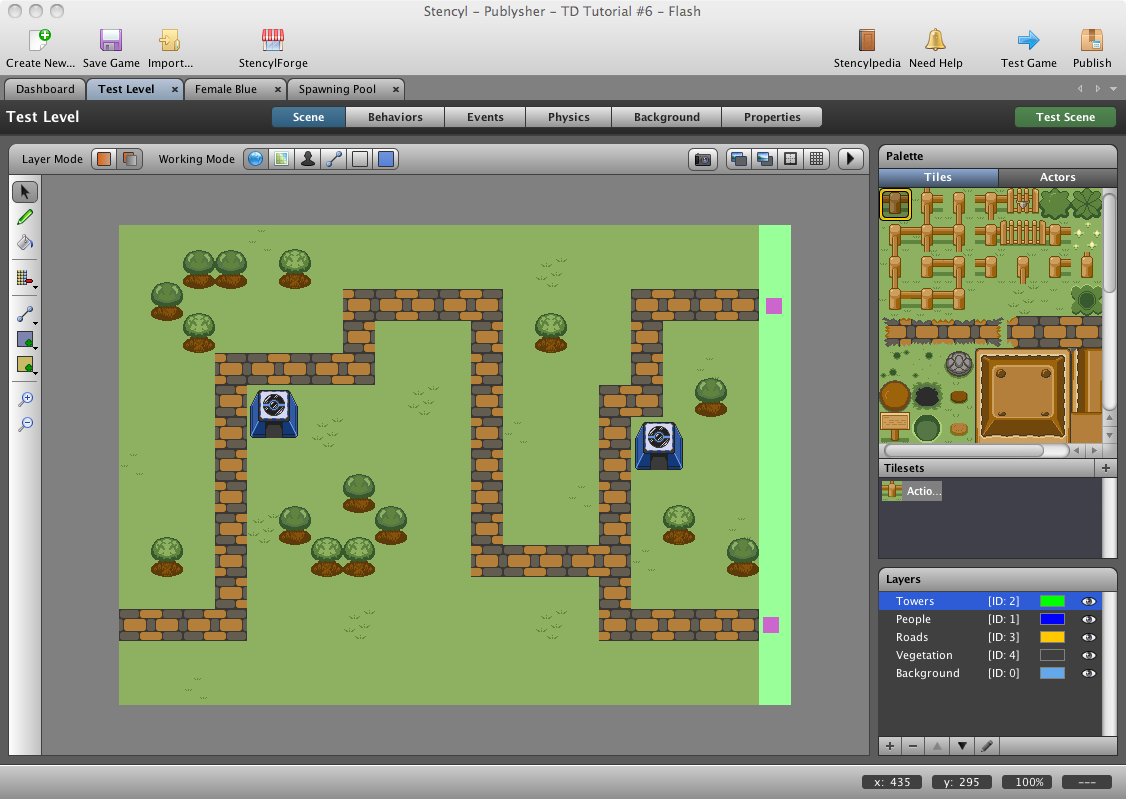Click the green Test Scene button
This screenshot has width=1126, height=799.
click(1065, 117)
